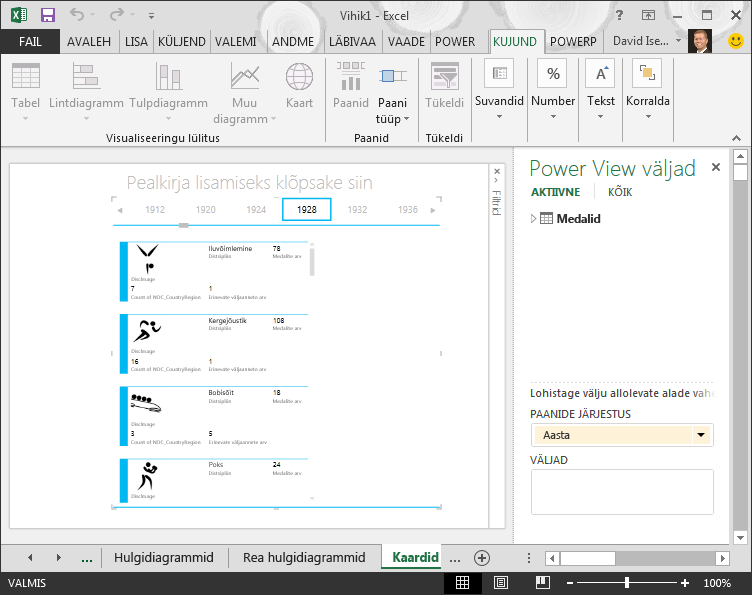Click the smiley feedback icon

click(x=736, y=41)
